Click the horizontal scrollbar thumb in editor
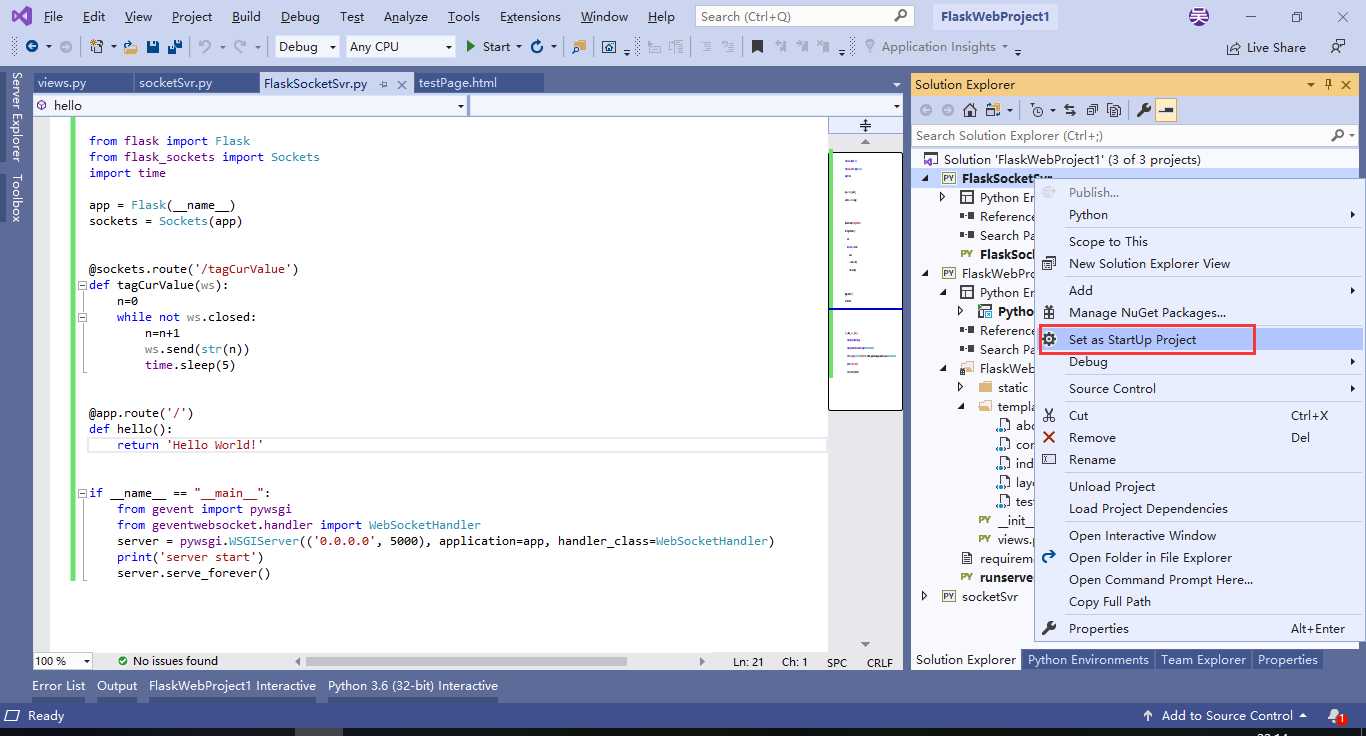The height and width of the screenshot is (736, 1366). (x=466, y=661)
